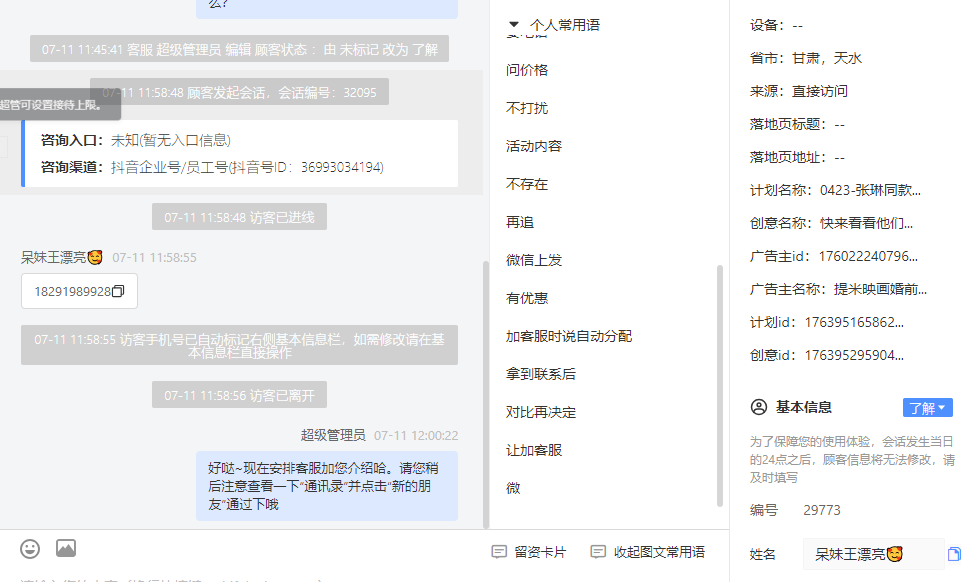Click the 落地页标题 entry
The height and width of the screenshot is (582, 966).
click(x=797, y=124)
